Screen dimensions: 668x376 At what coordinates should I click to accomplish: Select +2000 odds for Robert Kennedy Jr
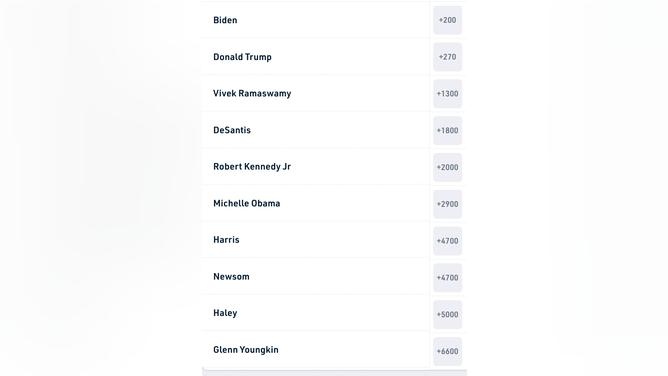pyautogui.click(x=447, y=167)
